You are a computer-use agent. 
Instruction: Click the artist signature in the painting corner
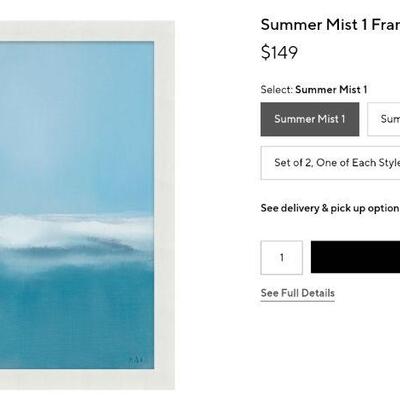coord(136,360)
